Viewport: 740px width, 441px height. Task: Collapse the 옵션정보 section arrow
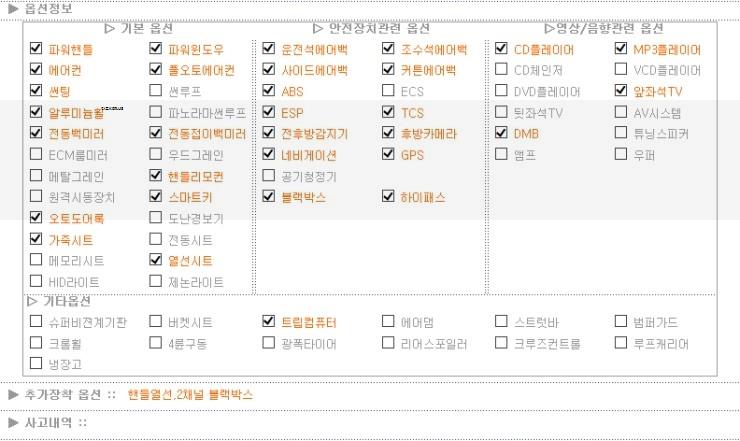pos(14,8)
